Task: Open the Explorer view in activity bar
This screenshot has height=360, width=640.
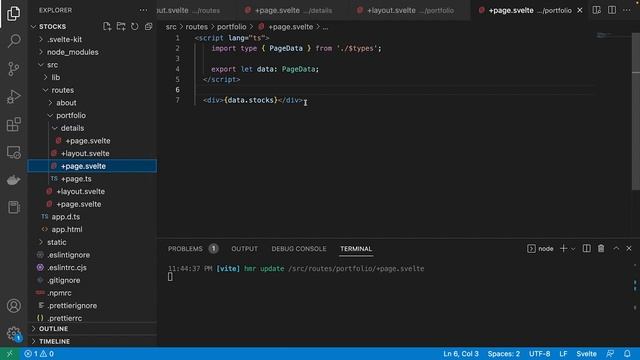Action: click(13, 13)
